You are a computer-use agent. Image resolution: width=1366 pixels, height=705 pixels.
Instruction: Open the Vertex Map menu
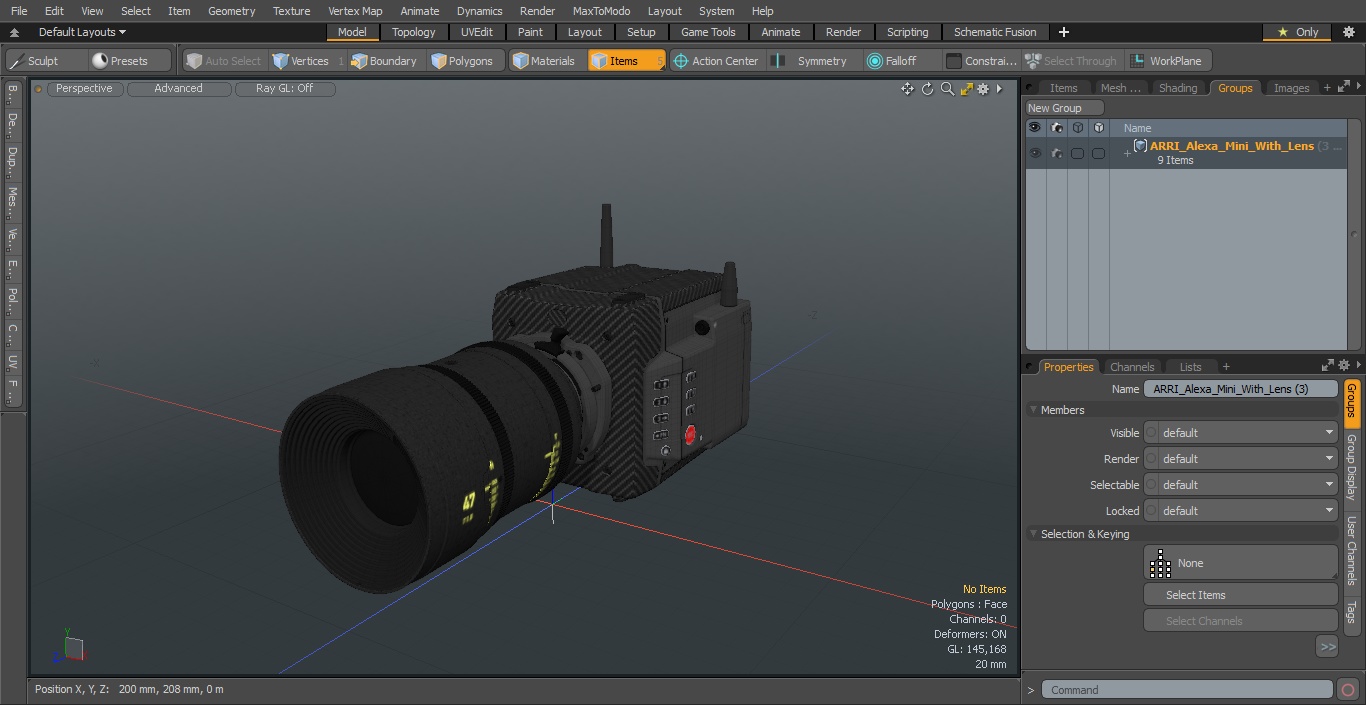pos(355,11)
